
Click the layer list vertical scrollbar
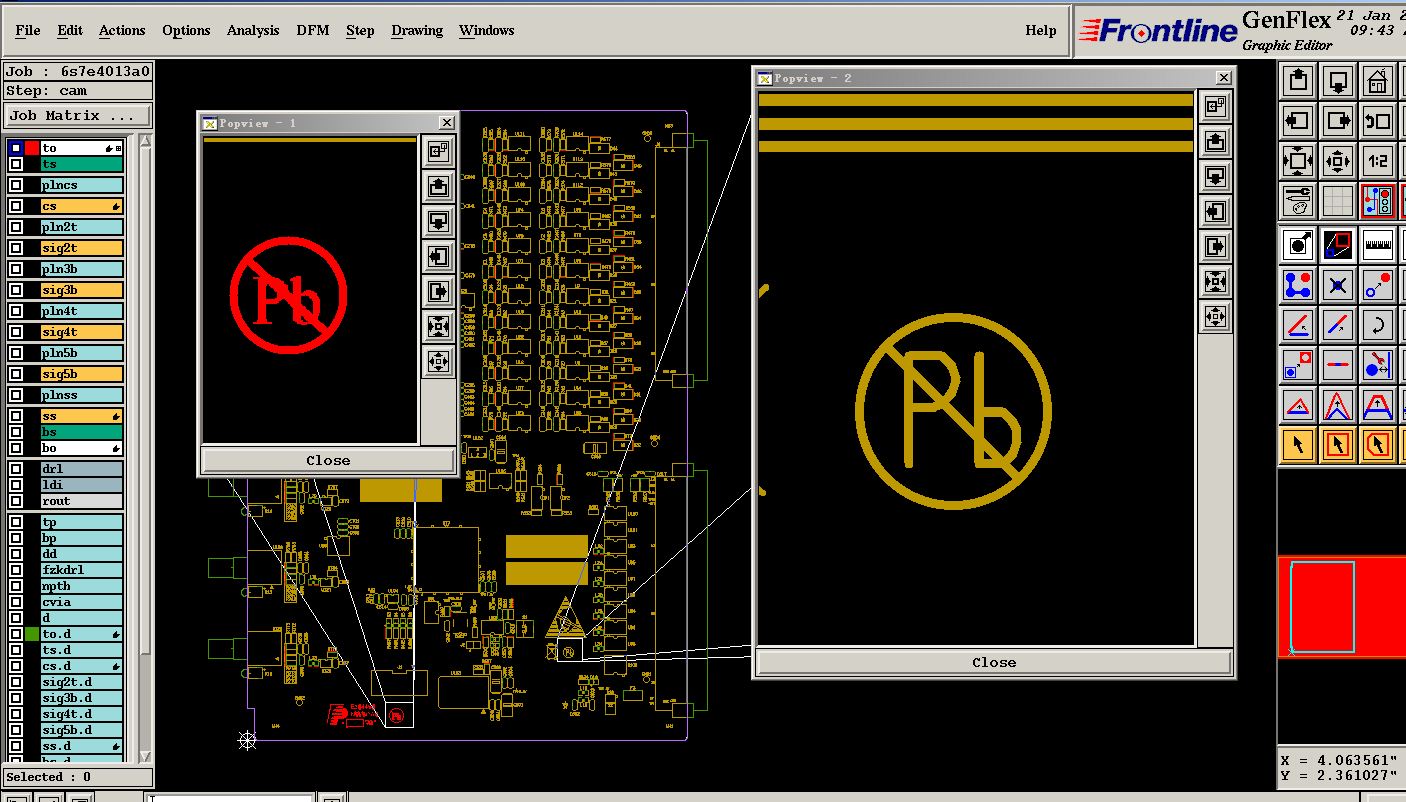click(145, 448)
